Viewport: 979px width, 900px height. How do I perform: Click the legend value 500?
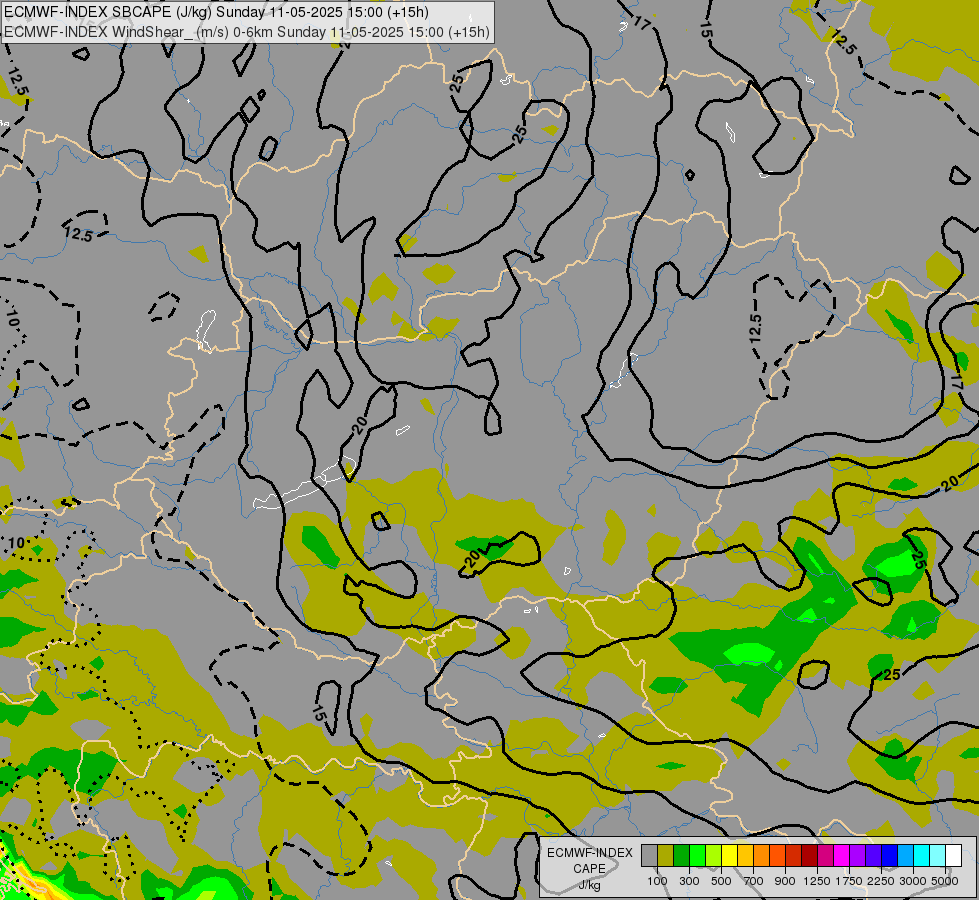[x=721, y=881]
